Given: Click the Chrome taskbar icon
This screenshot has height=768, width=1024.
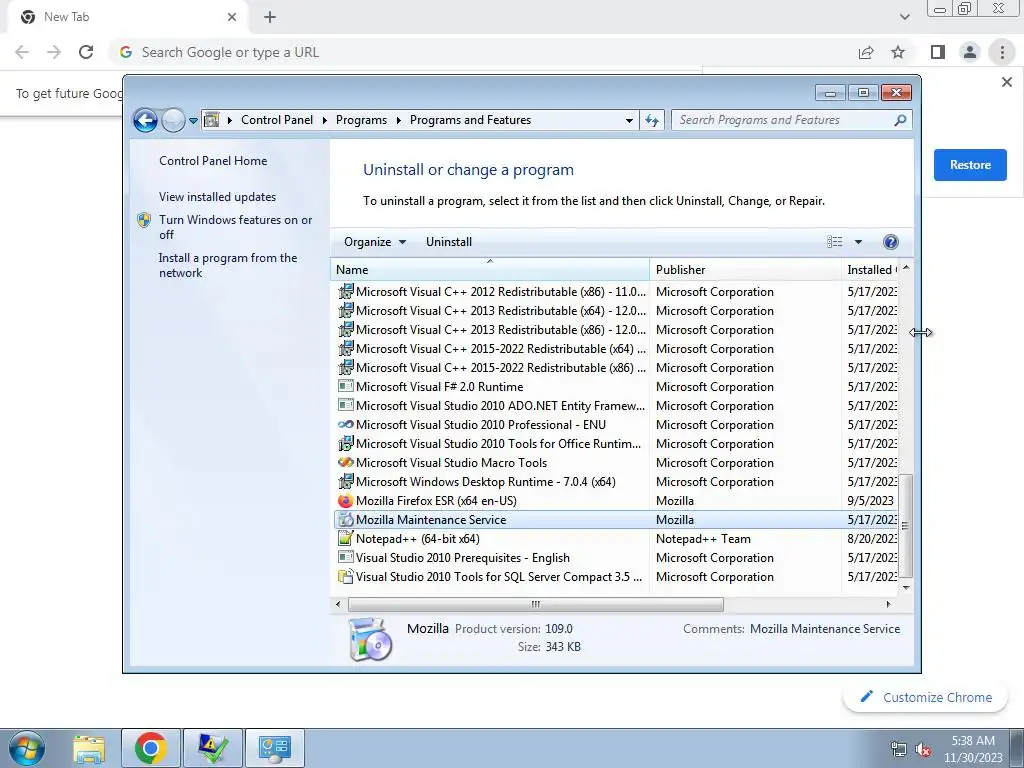Looking at the screenshot, I should pyautogui.click(x=151, y=748).
